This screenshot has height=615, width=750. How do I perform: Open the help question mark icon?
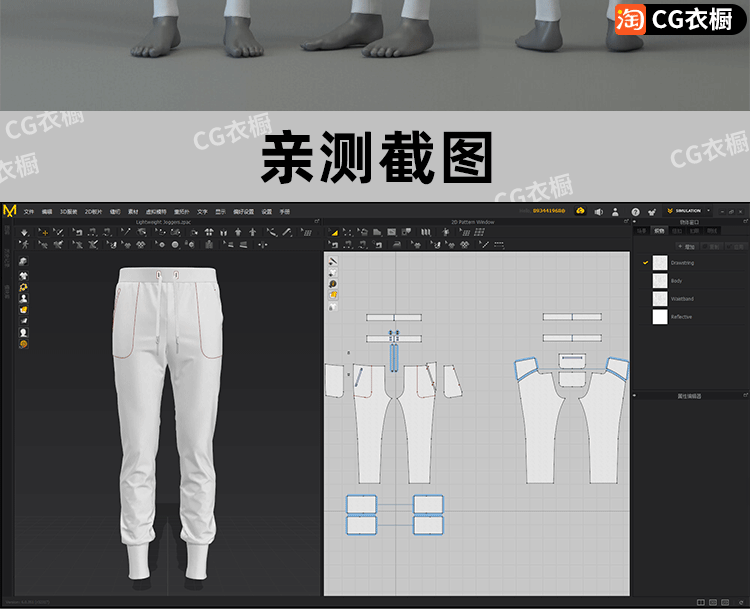[635, 211]
